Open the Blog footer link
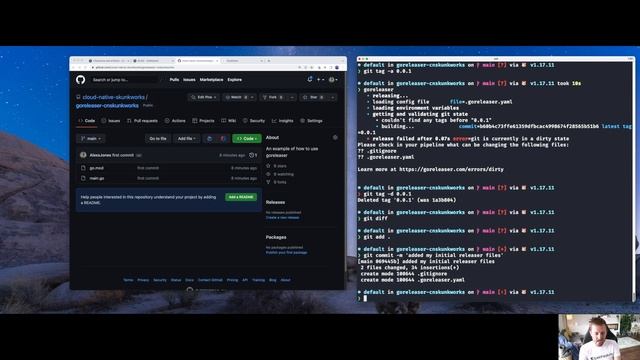This screenshot has height=360, width=640. point(273,280)
